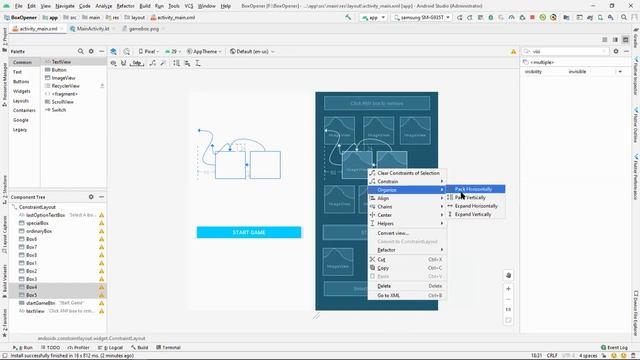Open the Event Log button
This screenshot has width=640, height=360.
pos(614,348)
